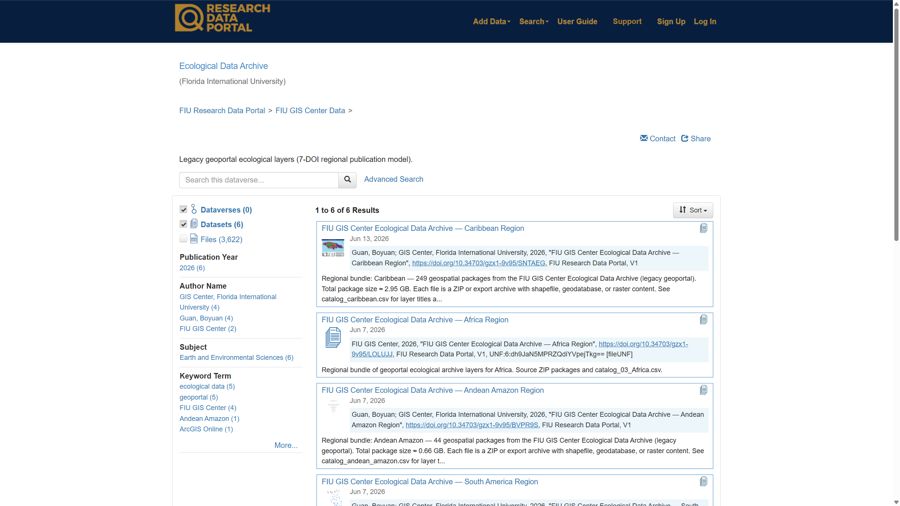Filter by author FIU GIS Center (2)

coord(208,329)
